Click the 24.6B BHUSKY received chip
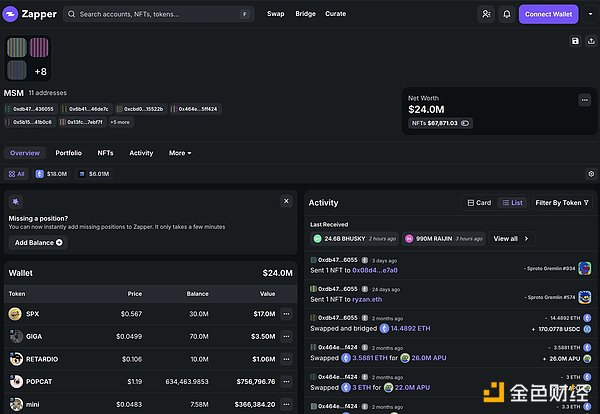The width and height of the screenshot is (600, 414). (x=354, y=239)
